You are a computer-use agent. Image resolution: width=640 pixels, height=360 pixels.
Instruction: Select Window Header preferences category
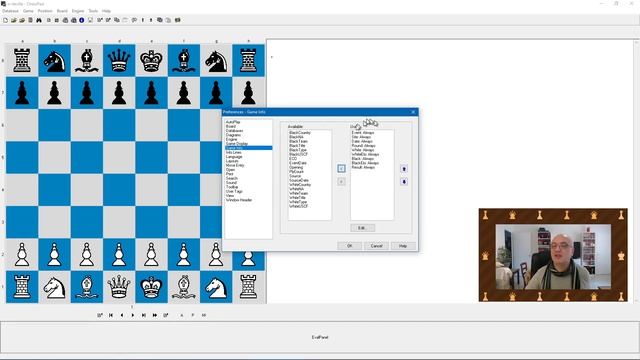239,200
